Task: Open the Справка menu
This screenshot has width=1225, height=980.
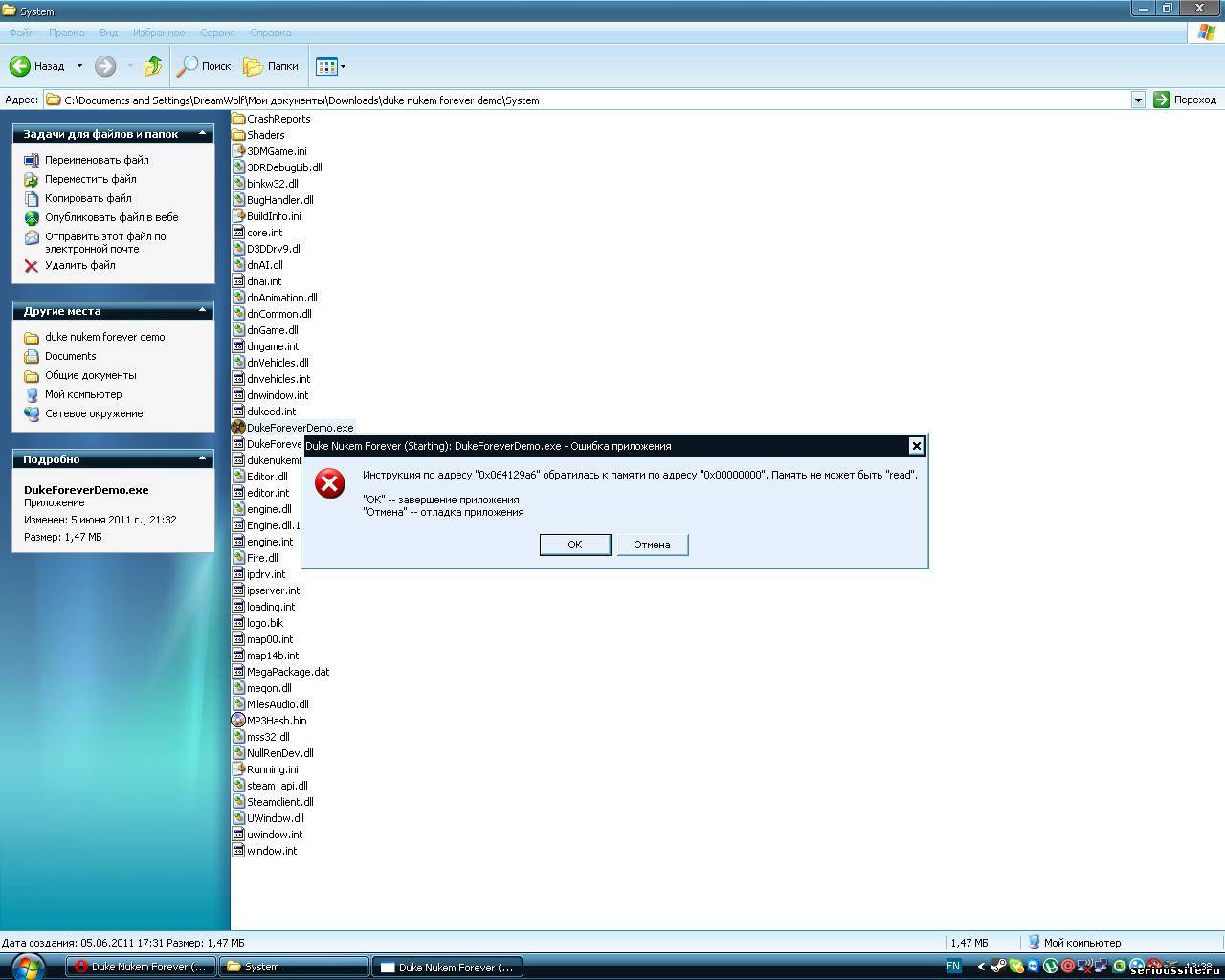Action: coord(270,33)
